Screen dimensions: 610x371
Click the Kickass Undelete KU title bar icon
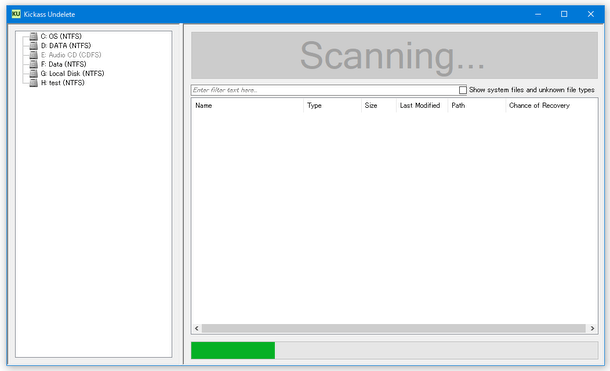pyautogui.click(x=16, y=14)
